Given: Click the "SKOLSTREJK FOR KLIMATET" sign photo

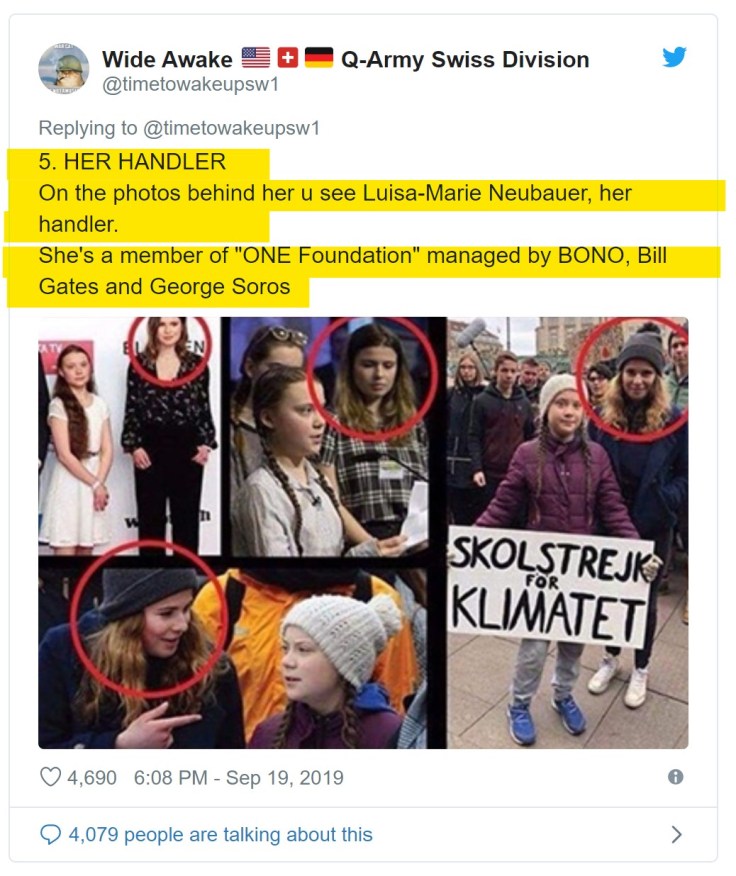Looking at the screenshot, I should [567, 532].
